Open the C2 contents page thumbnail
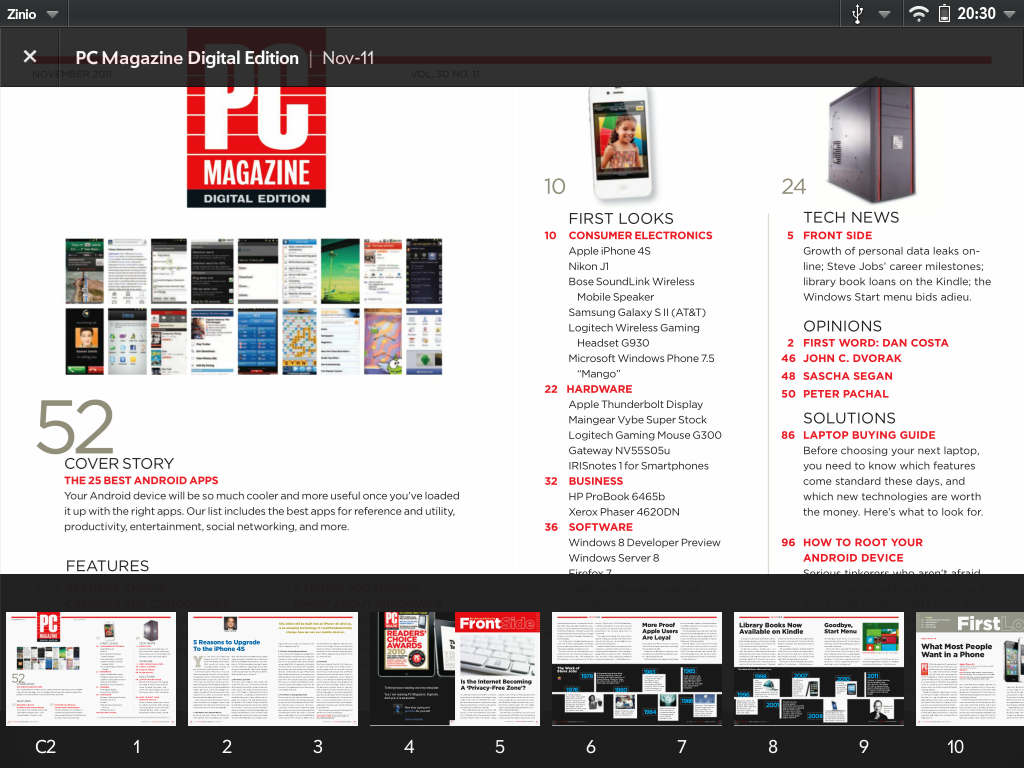 click(91, 669)
